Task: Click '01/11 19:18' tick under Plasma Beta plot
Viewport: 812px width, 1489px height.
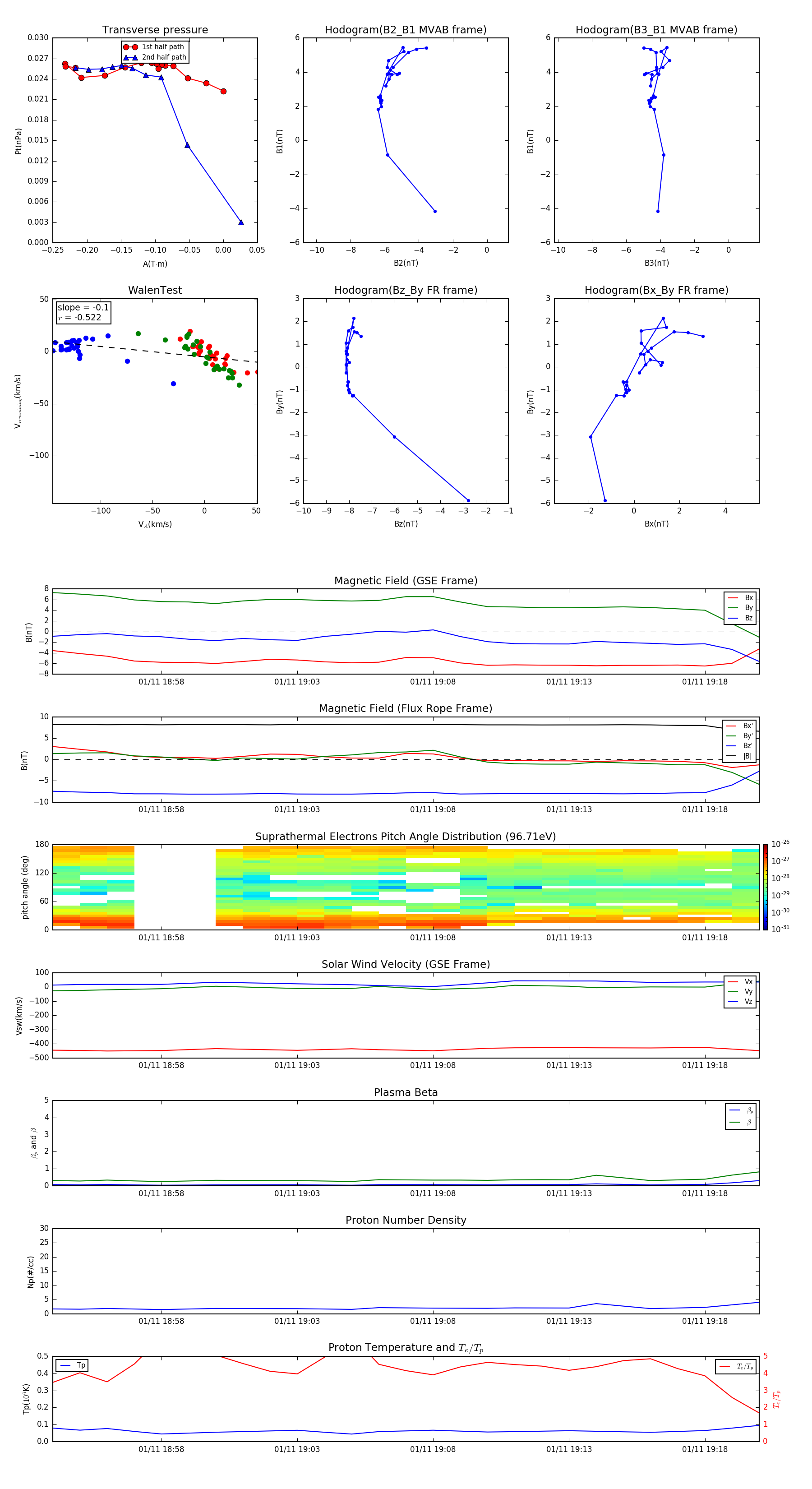Action: click(705, 1193)
